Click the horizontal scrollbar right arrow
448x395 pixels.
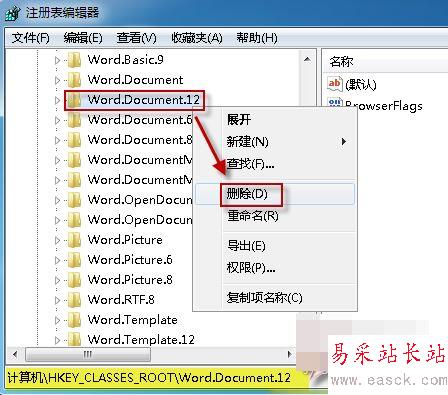click(x=289, y=354)
